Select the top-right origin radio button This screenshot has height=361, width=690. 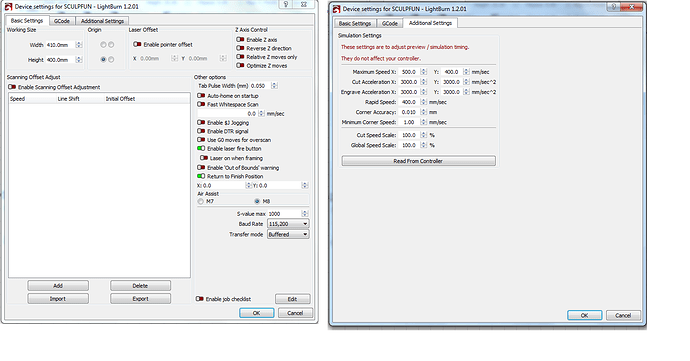click(x=111, y=44)
